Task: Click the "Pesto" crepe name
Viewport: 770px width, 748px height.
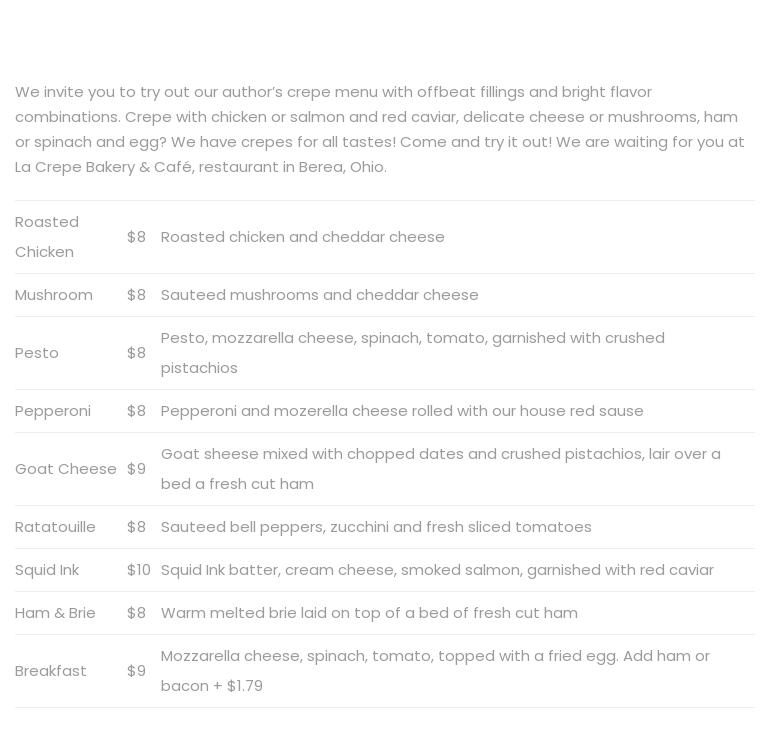Action: [37, 353]
